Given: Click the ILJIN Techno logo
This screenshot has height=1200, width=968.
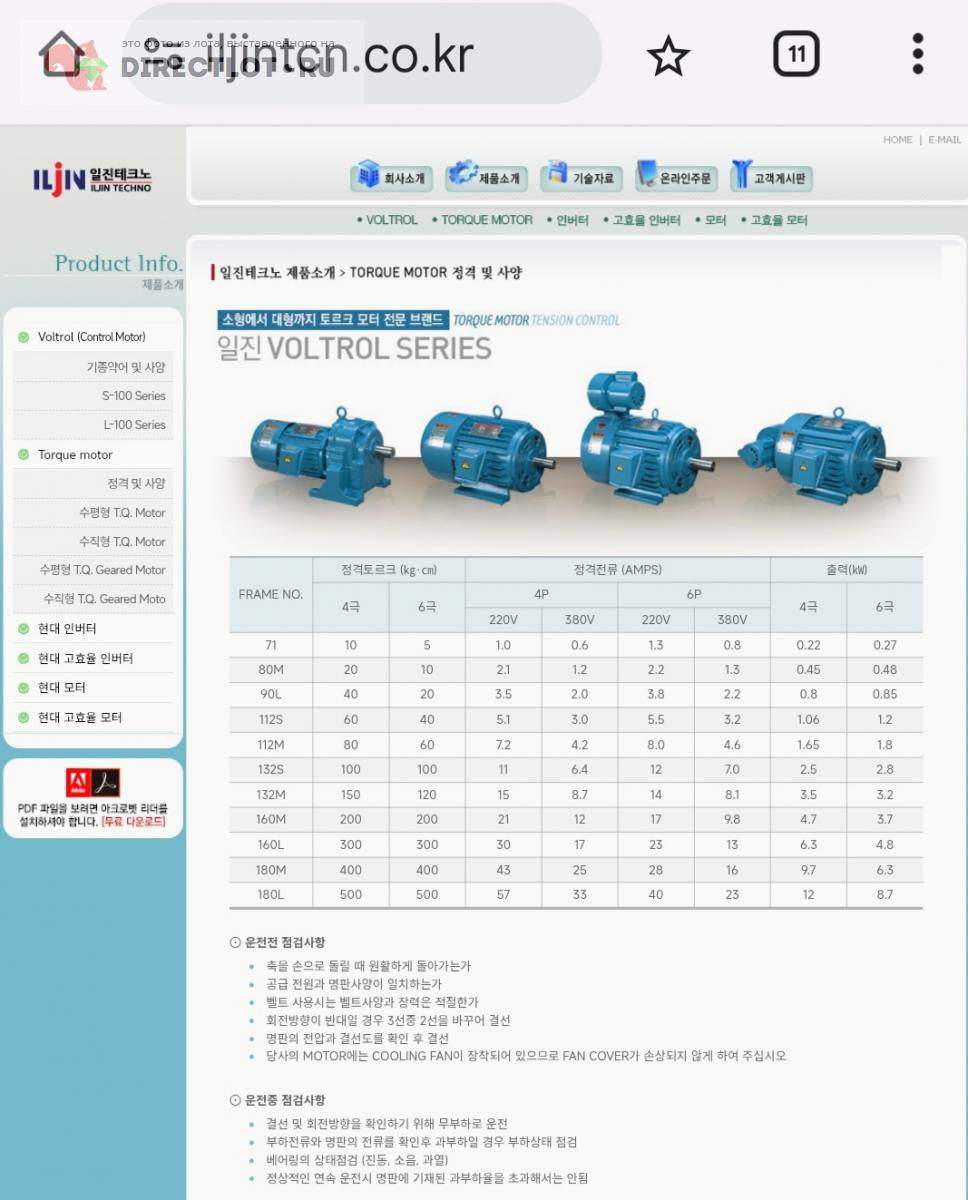Looking at the screenshot, I should [x=92, y=179].
